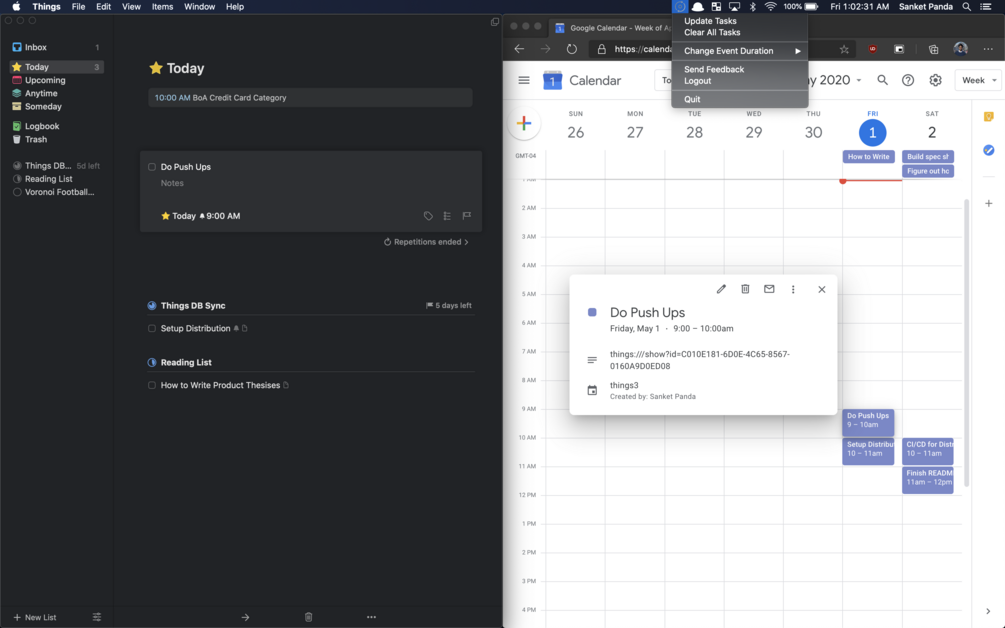Open Google Calendar main menu hamburger
This screenshot has width=1005, height=628.
point(524,81)
